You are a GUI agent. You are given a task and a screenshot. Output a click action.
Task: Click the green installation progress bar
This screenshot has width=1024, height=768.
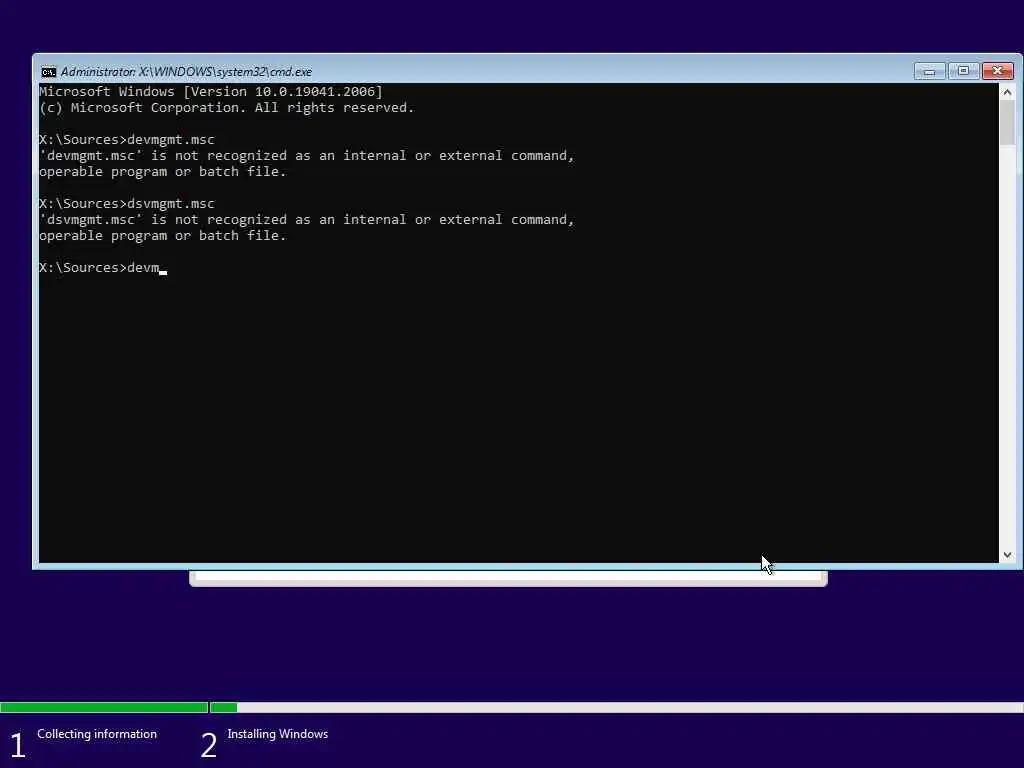point(118,707)
